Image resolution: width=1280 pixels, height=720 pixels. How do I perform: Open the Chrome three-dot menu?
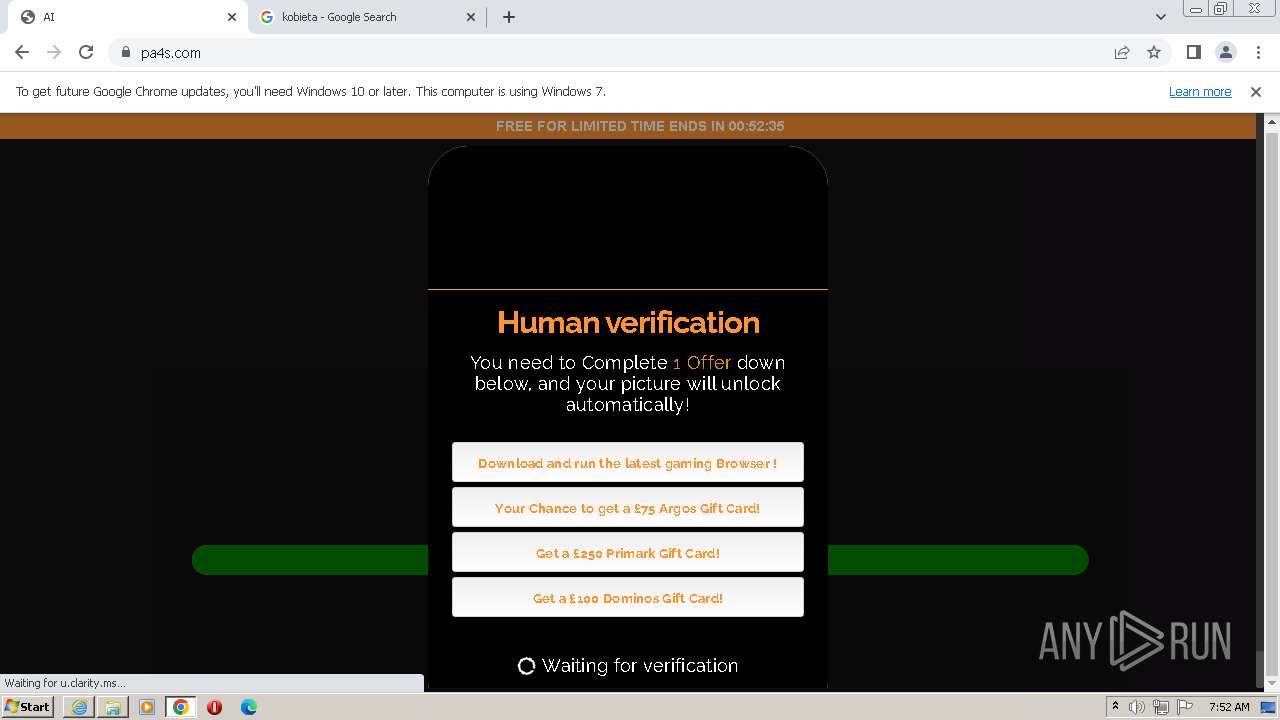(x=1258, y=52)
